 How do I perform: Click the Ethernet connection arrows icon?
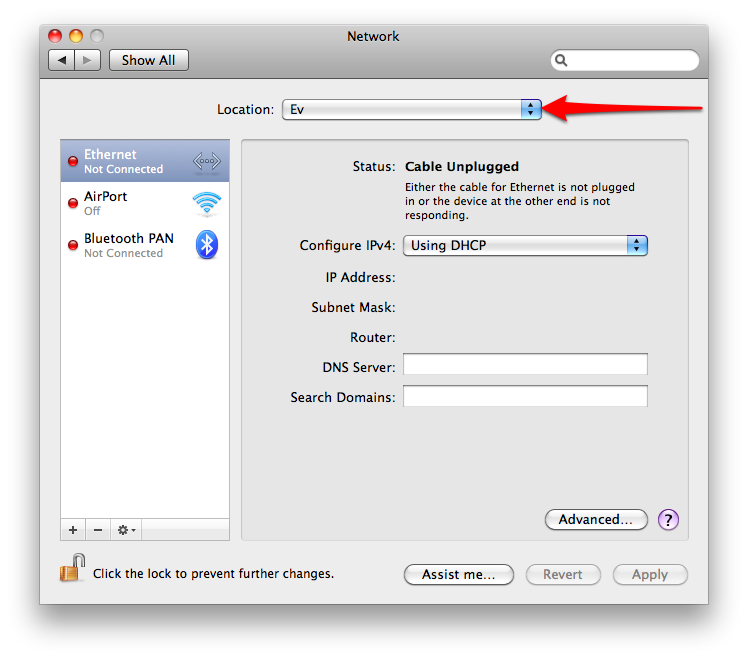207,162
